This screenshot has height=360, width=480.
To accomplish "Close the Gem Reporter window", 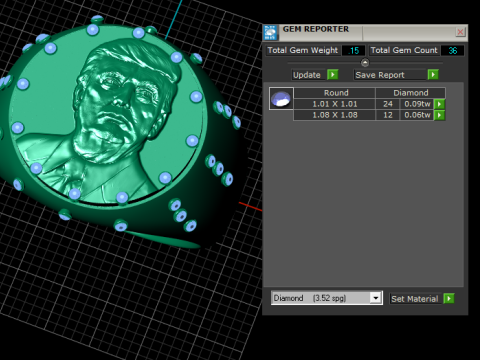I will coord(460,32).
